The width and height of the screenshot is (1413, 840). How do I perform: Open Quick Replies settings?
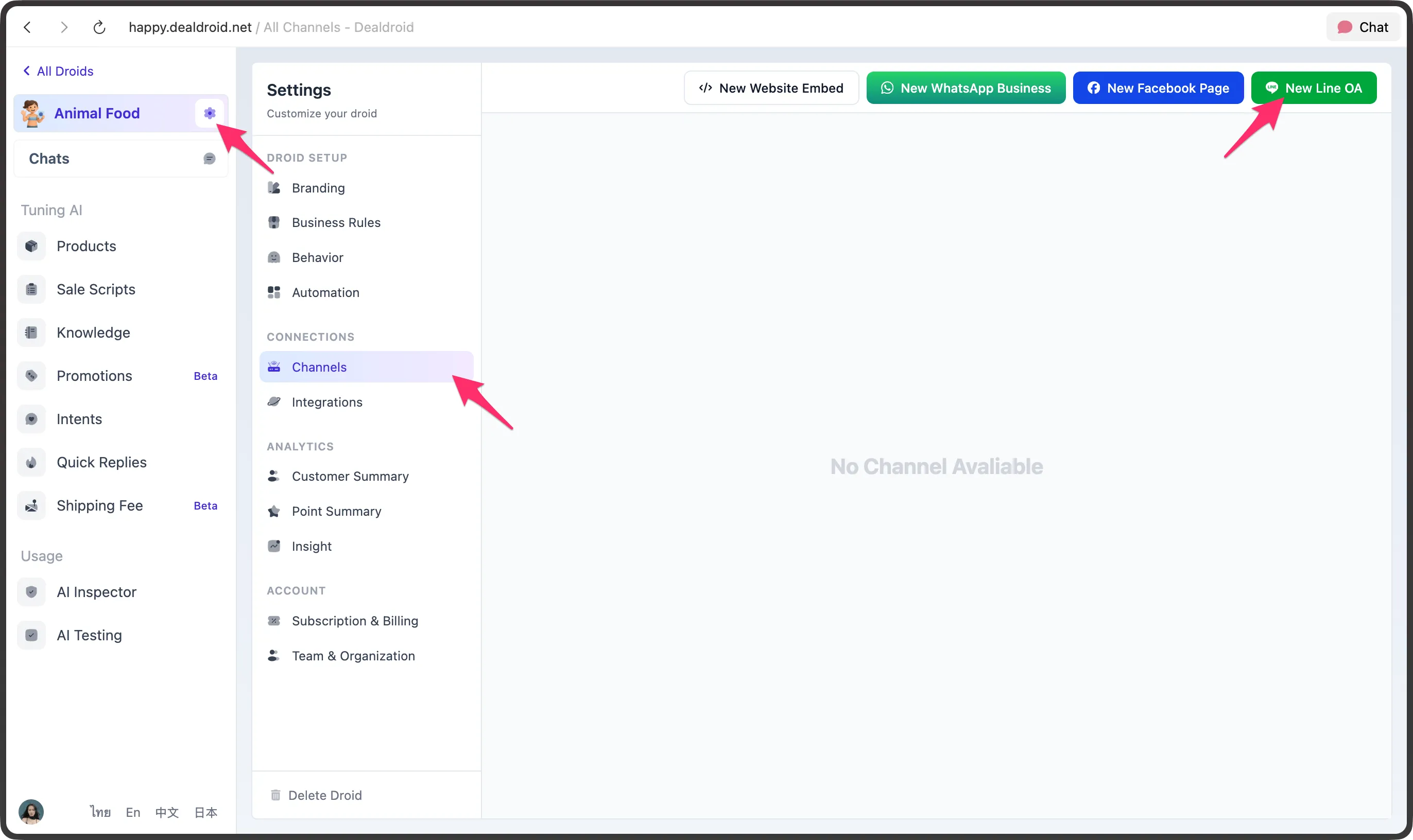pos(101,462)
